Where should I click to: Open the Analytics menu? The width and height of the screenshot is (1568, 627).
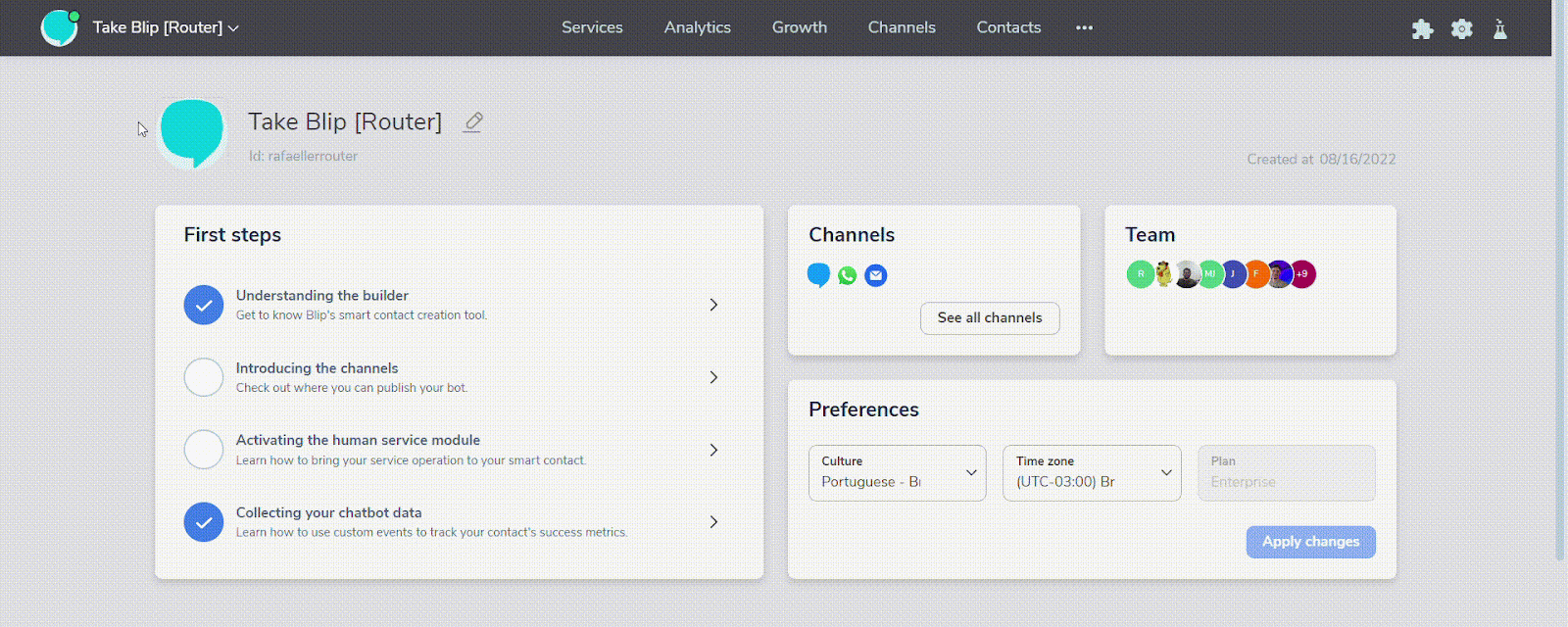coord(698,27)
